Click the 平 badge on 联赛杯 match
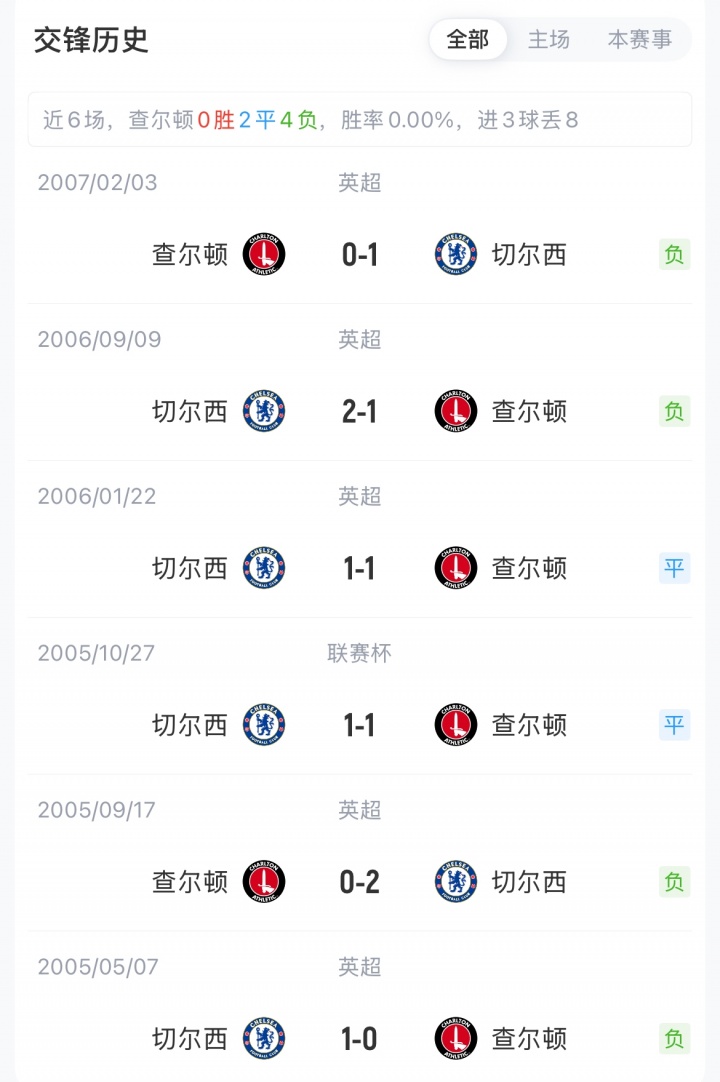Image resolution: width=720 pixels, height=1082 pixels. (x=675, y=725)
